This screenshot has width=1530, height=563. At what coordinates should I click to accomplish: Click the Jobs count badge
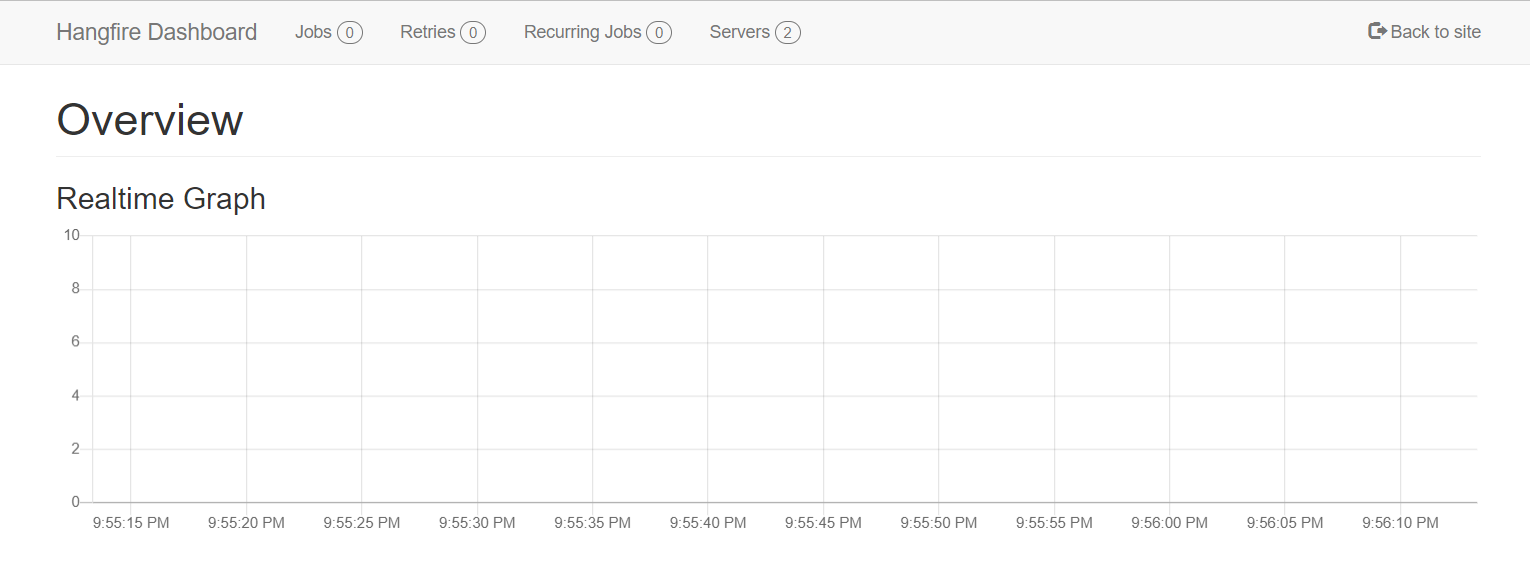[350, 33]
